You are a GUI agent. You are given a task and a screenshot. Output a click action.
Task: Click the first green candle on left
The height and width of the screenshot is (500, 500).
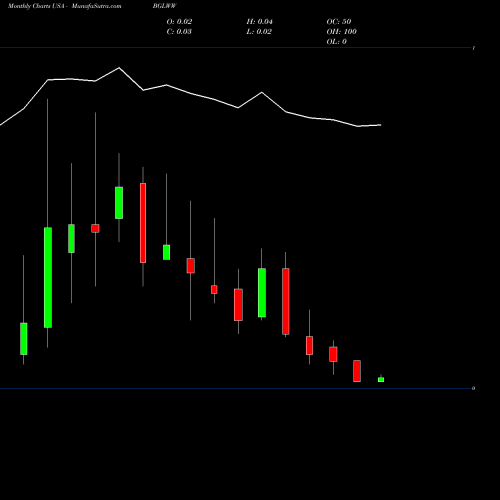point(24,339)
